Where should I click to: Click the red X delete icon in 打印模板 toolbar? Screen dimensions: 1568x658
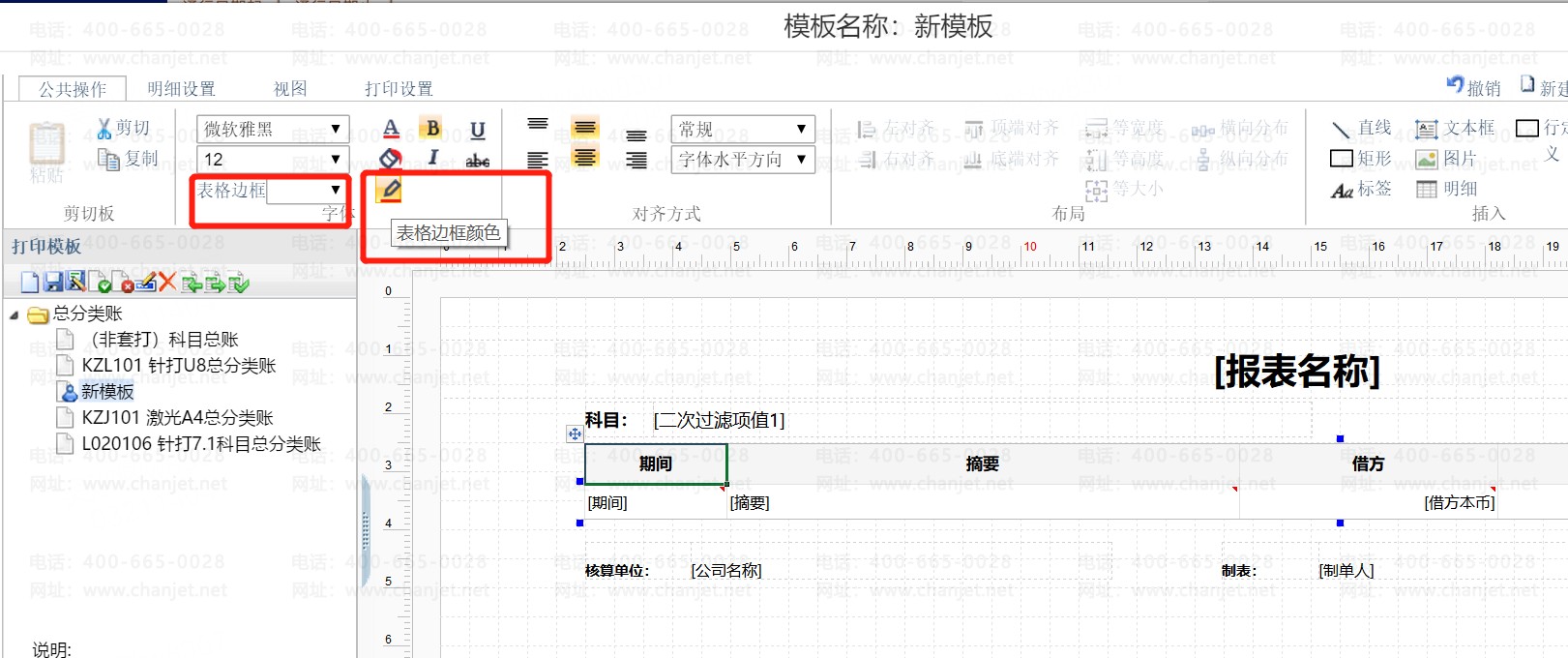click(167, 283)
